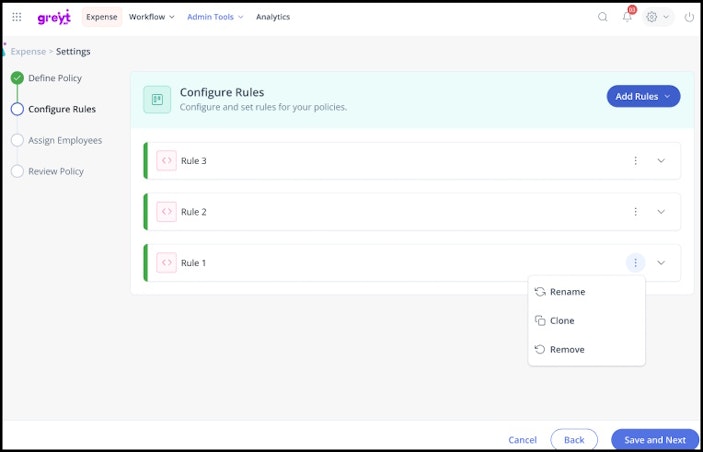Screen dimensions: 703x452
Task: Click the Settings breadcrumb text
Action: [x=73, y=52]
